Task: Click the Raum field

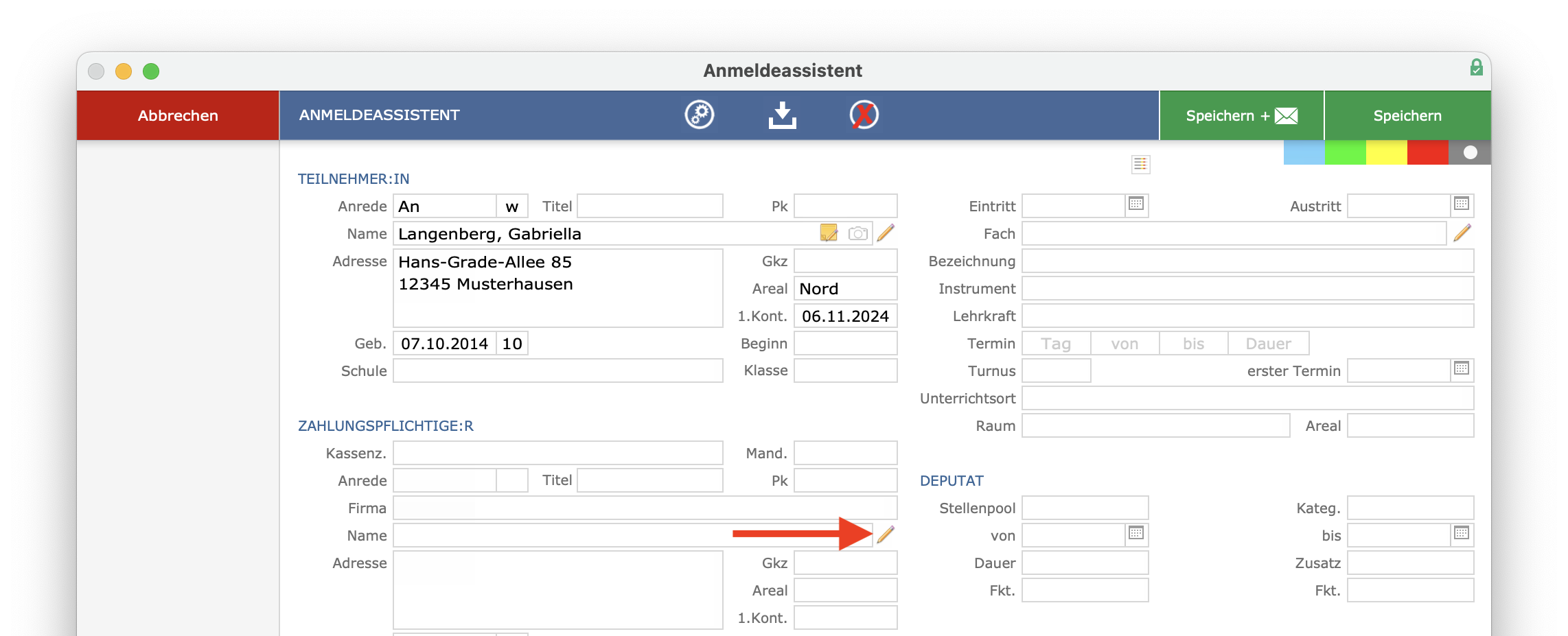Action: coord(1155,425)
